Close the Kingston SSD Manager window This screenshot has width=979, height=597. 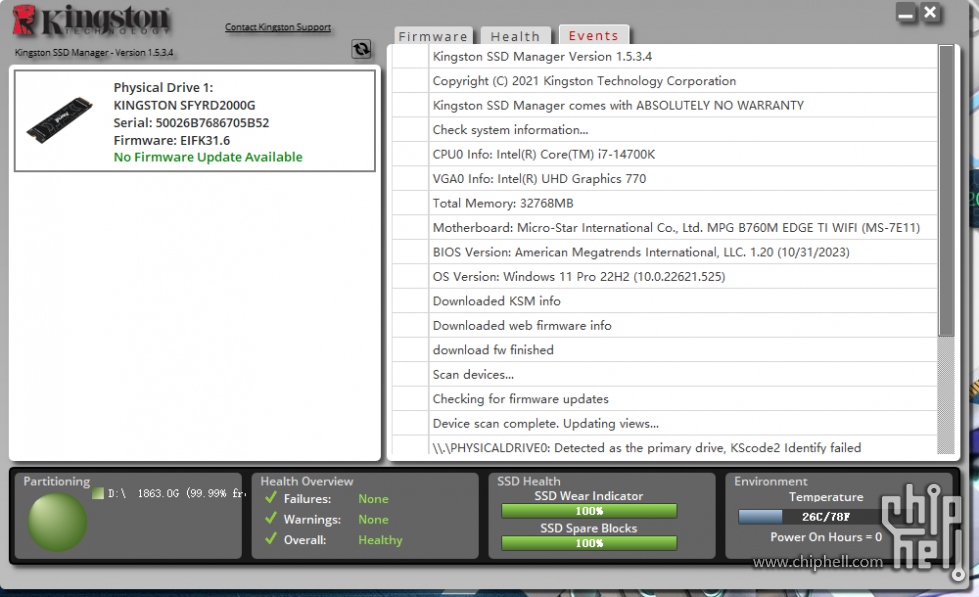click(x=930, y=12)
